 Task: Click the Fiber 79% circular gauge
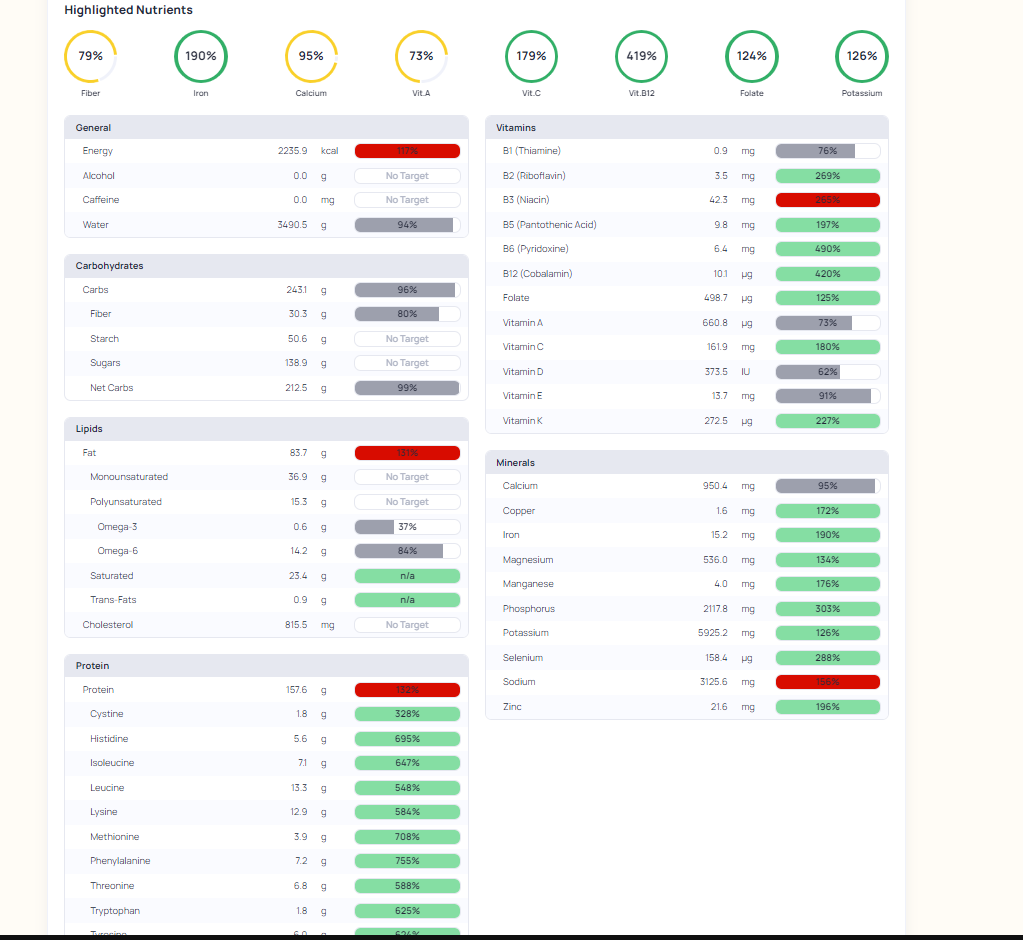[91, 56]
